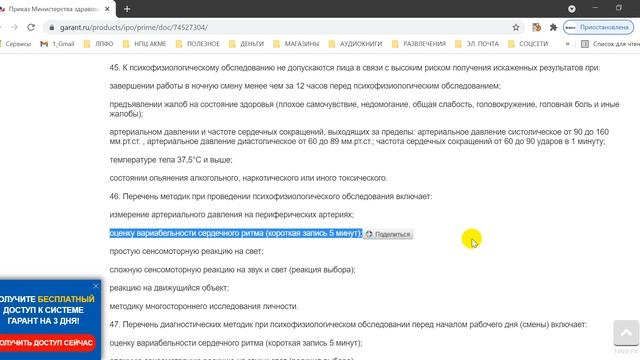Click paragraph 47 heading 'Перечень диагностических методик'
The width and height of the screenshot is (640, 360).
348,324
